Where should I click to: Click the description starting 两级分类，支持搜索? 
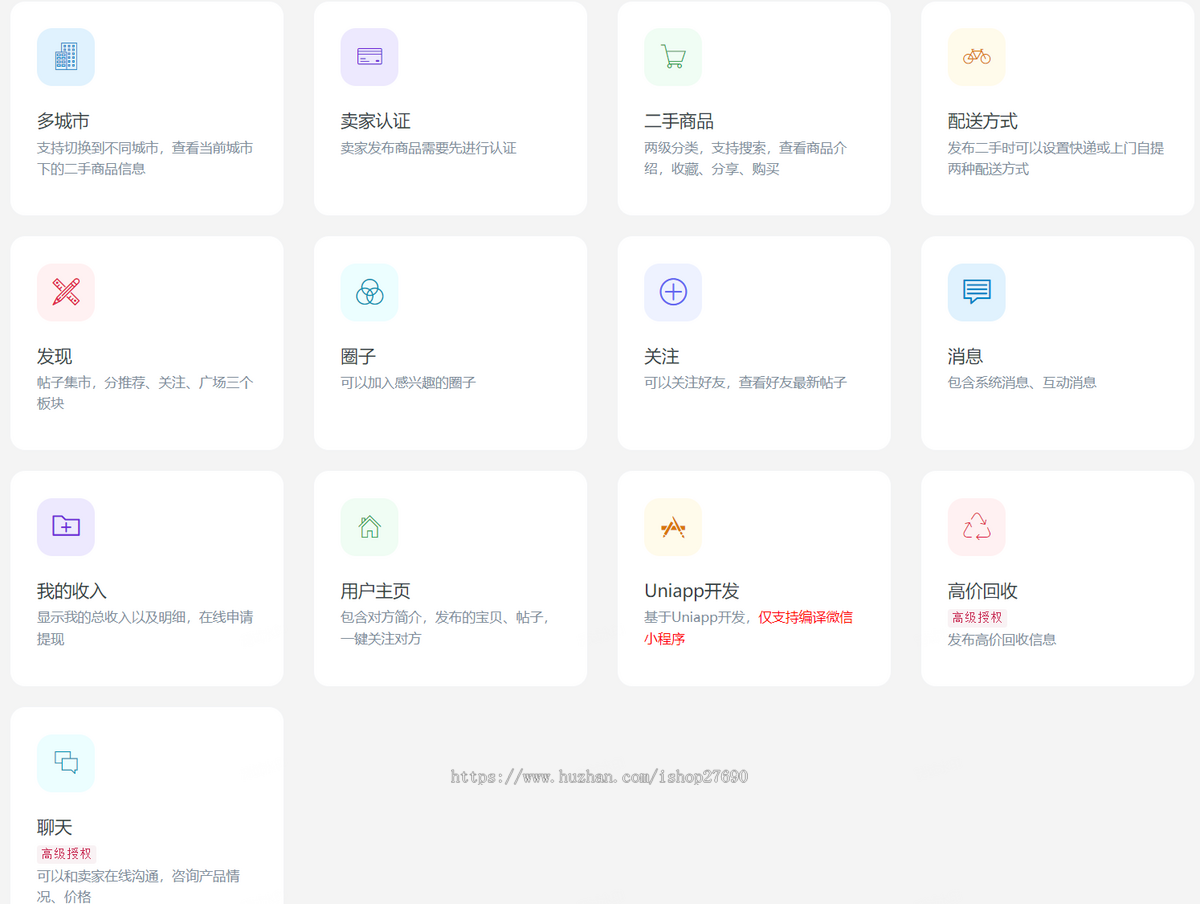click(746, 158)
